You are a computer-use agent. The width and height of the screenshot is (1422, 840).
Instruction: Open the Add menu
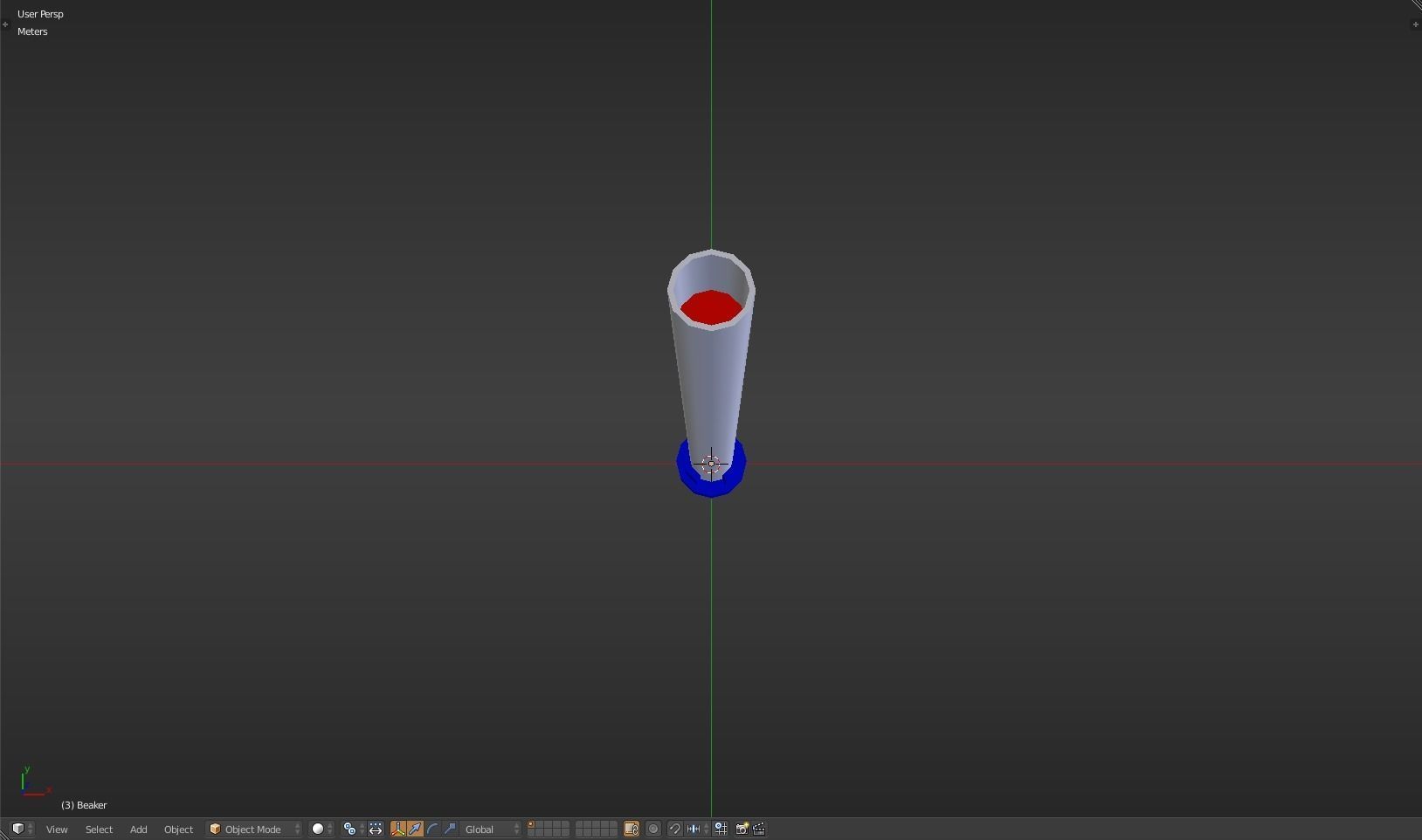pyautogui.click(x=138, y=829)
